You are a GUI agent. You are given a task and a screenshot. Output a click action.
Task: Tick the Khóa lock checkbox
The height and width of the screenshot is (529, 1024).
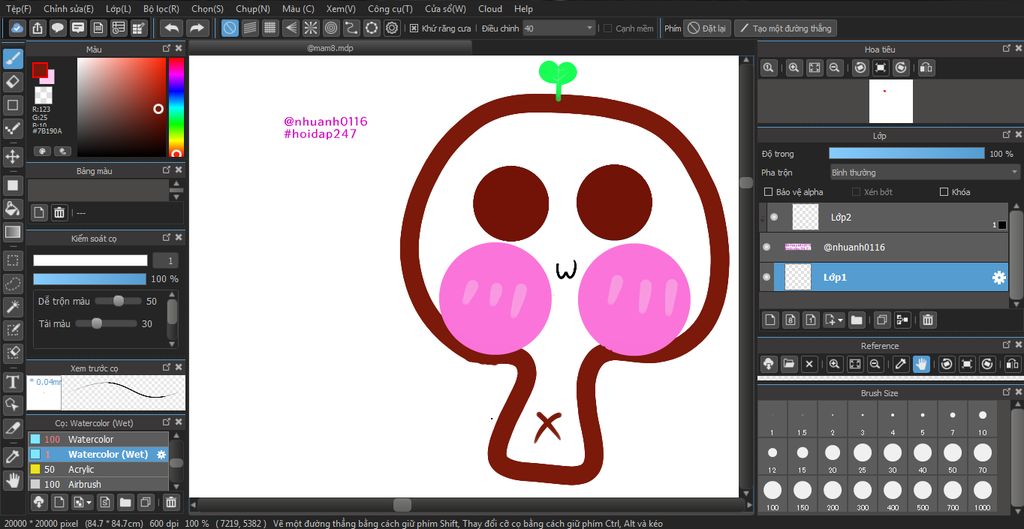click(944, 192)
